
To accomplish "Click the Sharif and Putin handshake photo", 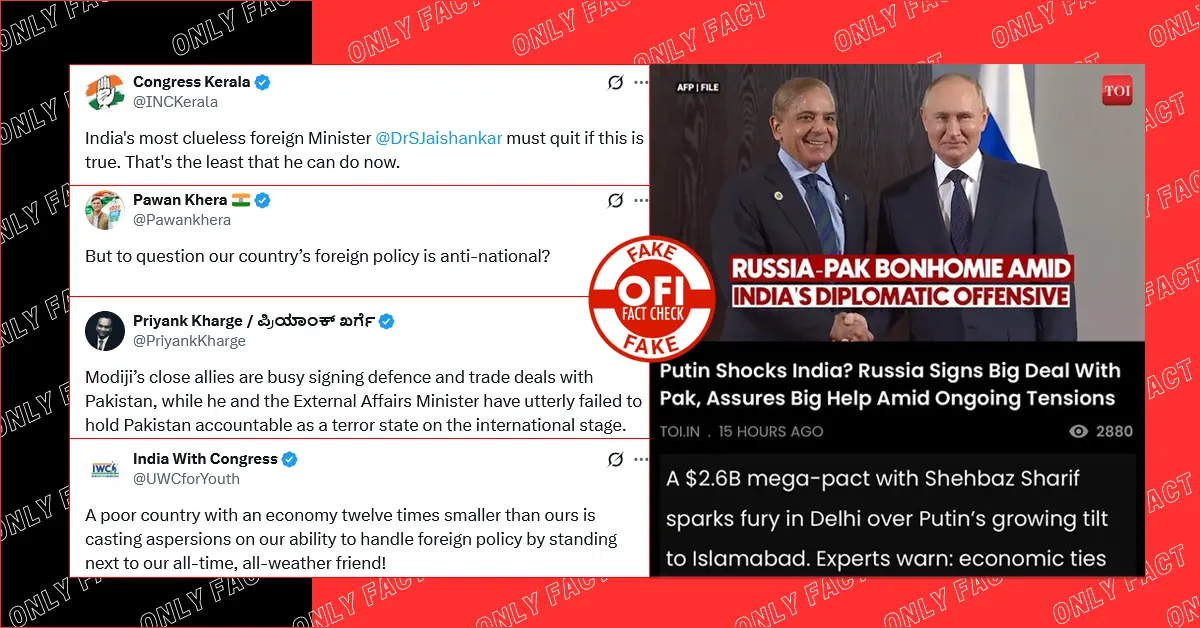I will (897, 202).
